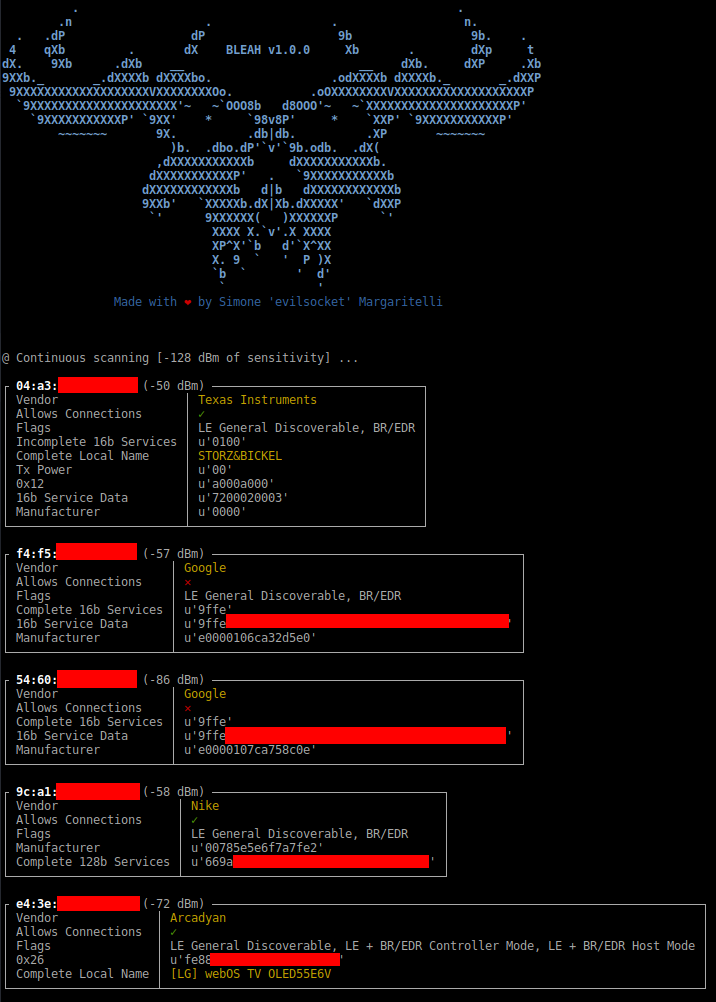Select the manufacturer value u'e0000107ca758c0e'
Image resolution: width=716 pixels, height=1002 pixels.
tap(251, 750)
